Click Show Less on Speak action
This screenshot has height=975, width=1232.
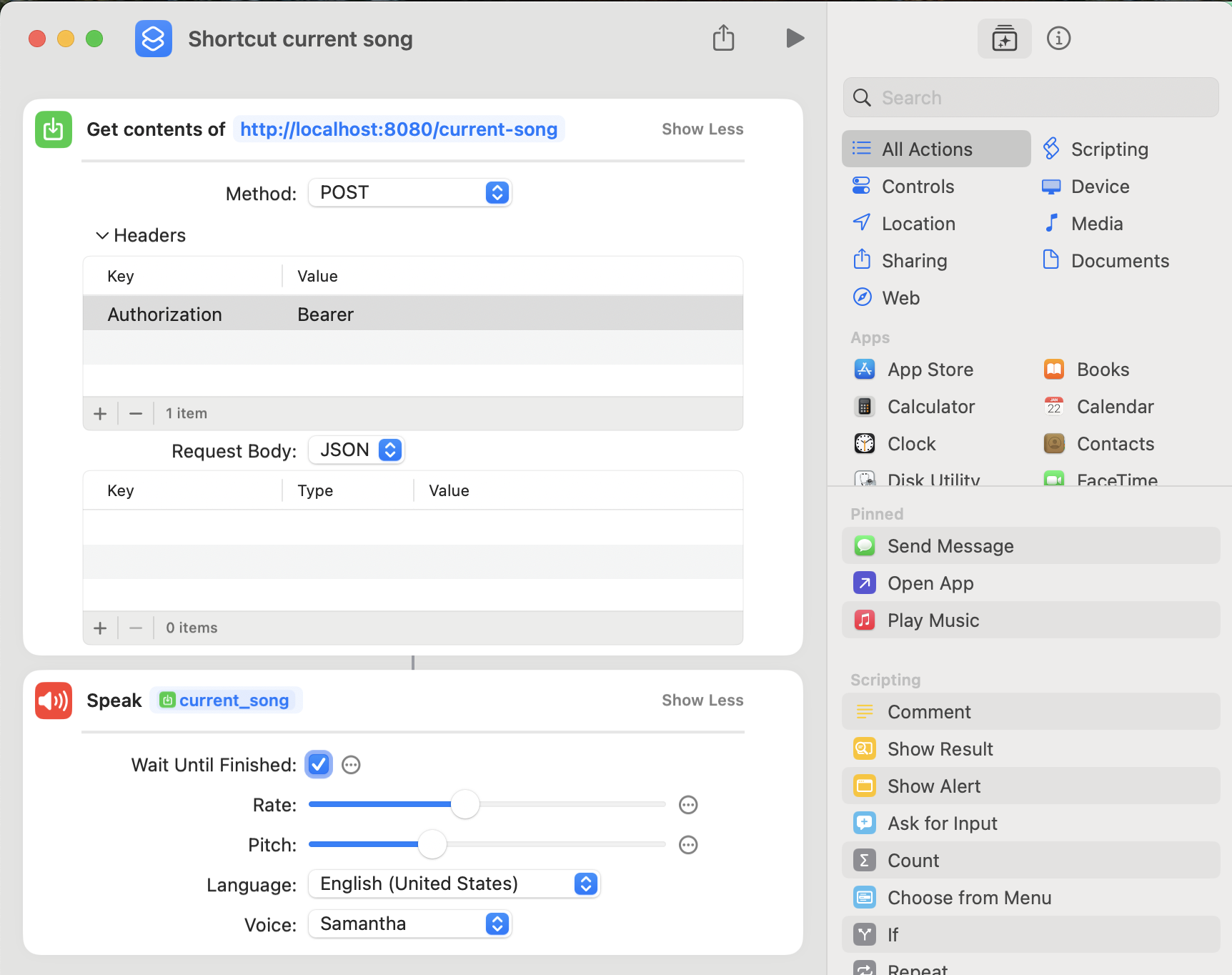702,701
